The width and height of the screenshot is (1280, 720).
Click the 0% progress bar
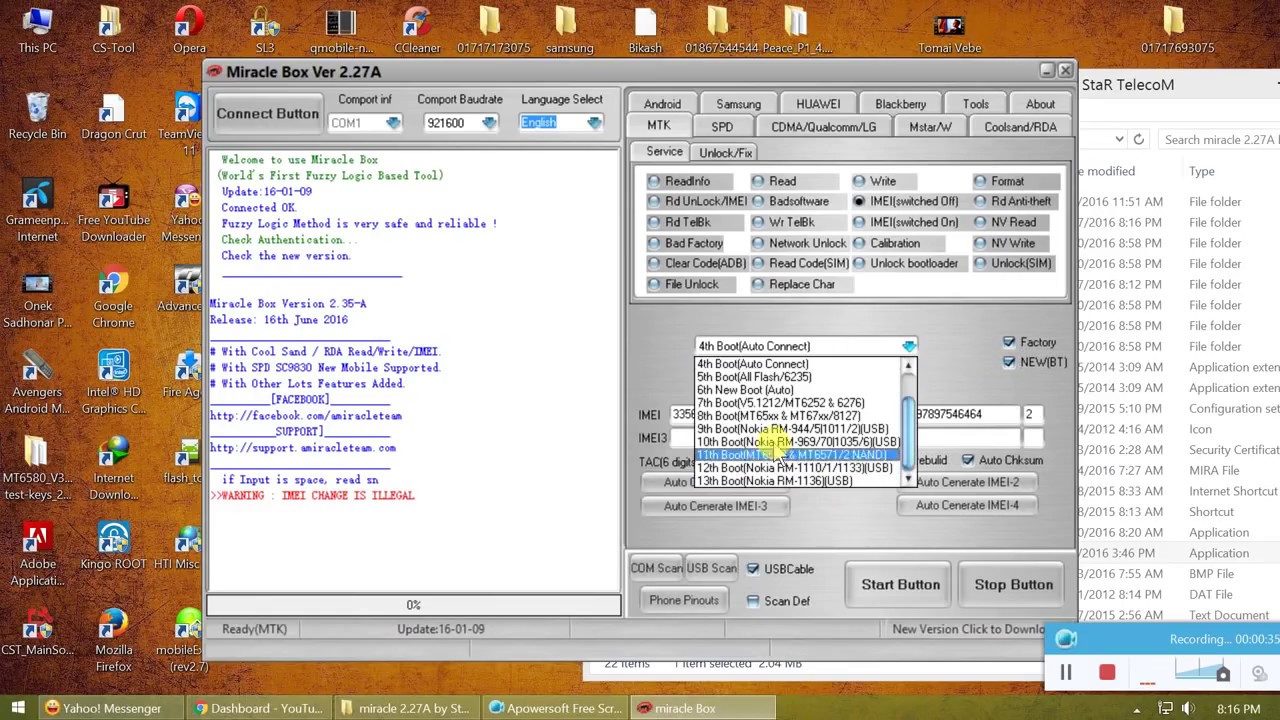413,605
